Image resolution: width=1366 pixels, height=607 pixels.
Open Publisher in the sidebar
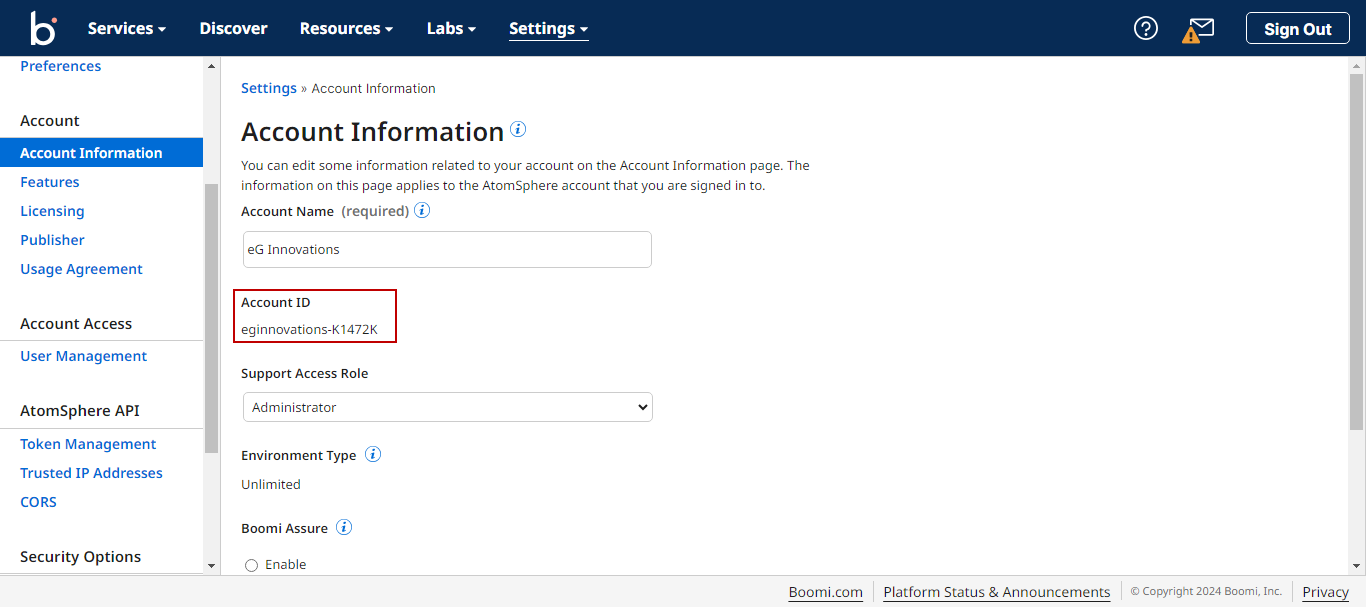click(52, 240)
